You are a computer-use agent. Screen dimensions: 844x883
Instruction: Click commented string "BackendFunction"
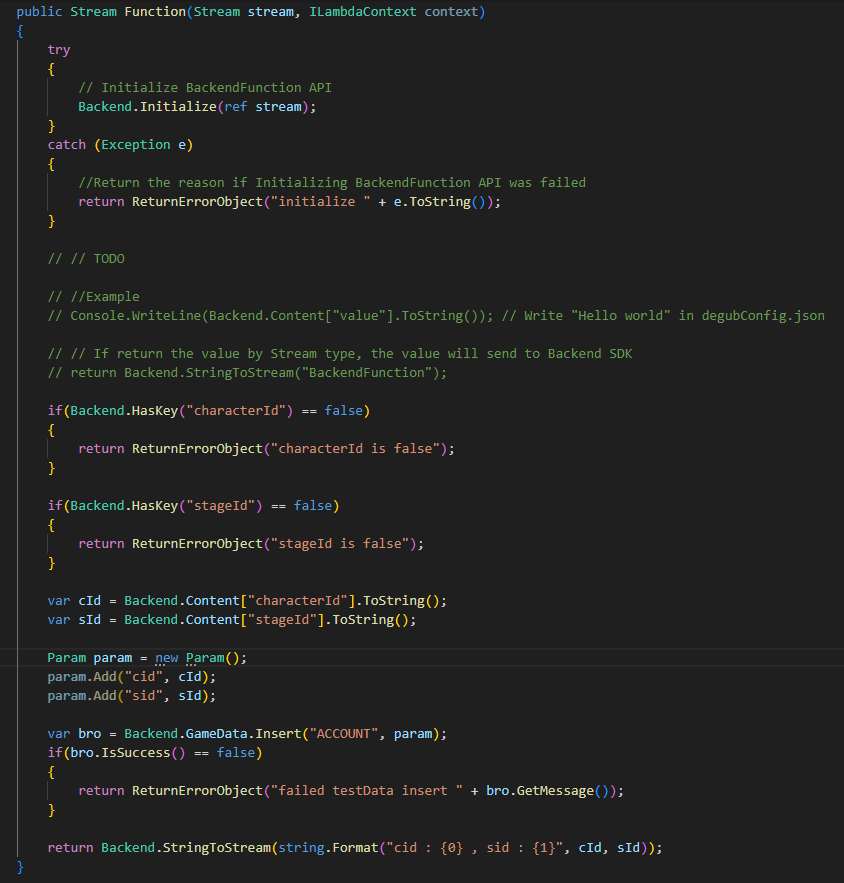tap(366, 373)
